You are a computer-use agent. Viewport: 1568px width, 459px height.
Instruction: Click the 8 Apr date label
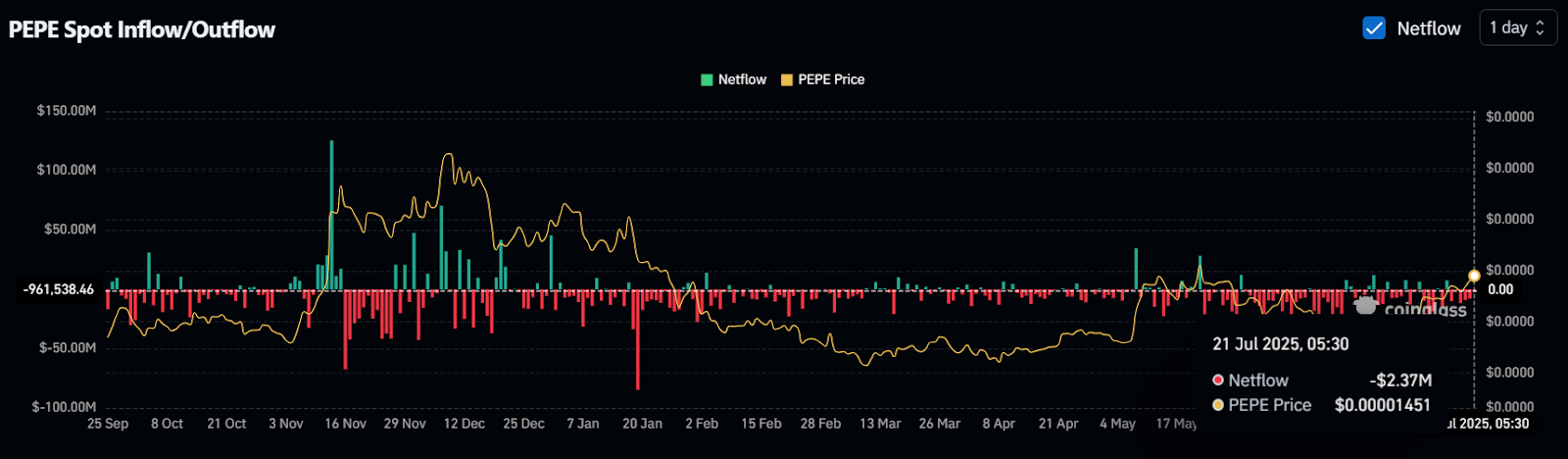coord(999,424)
